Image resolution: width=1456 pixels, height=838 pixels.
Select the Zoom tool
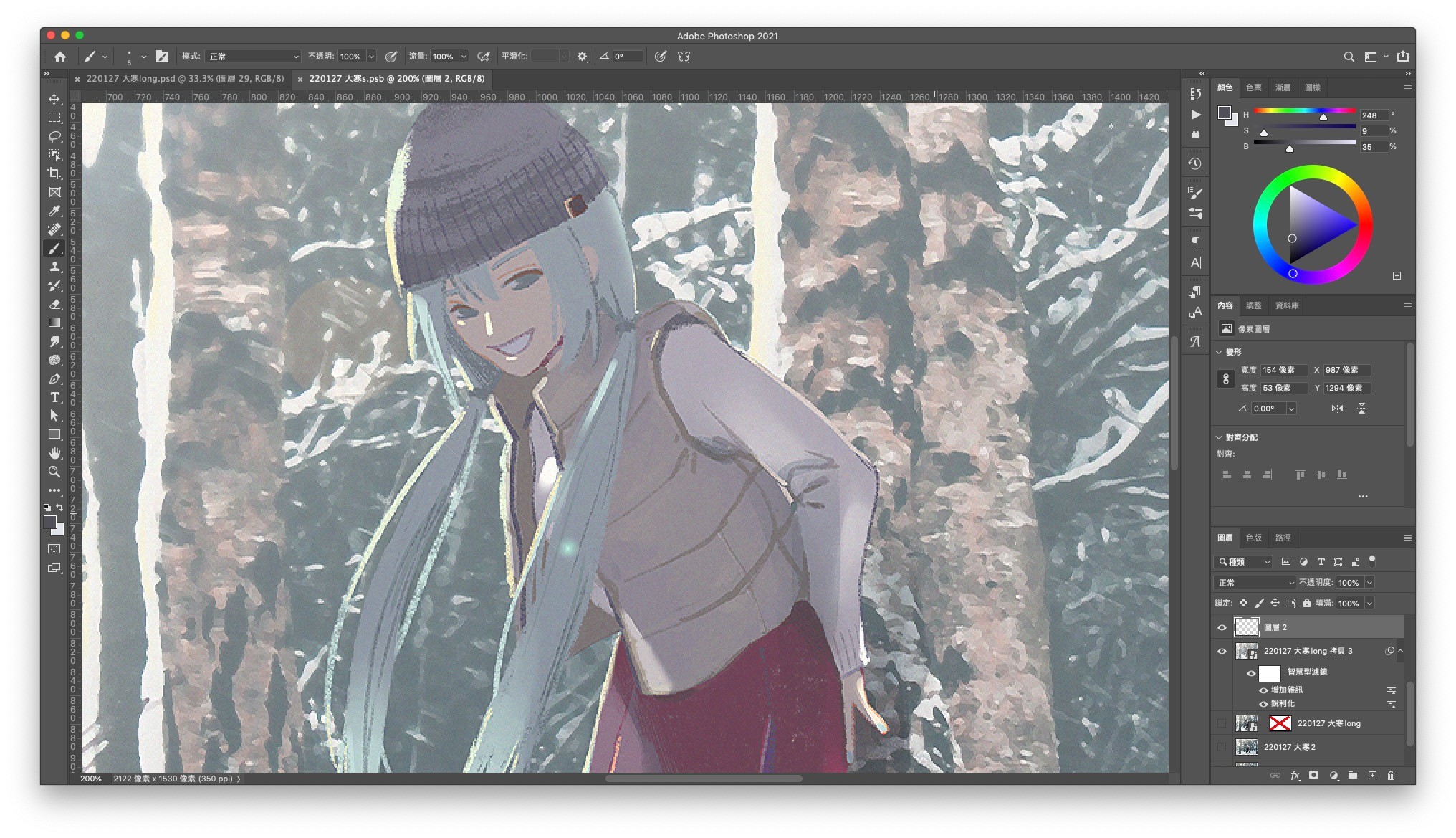tap(54, 472)
